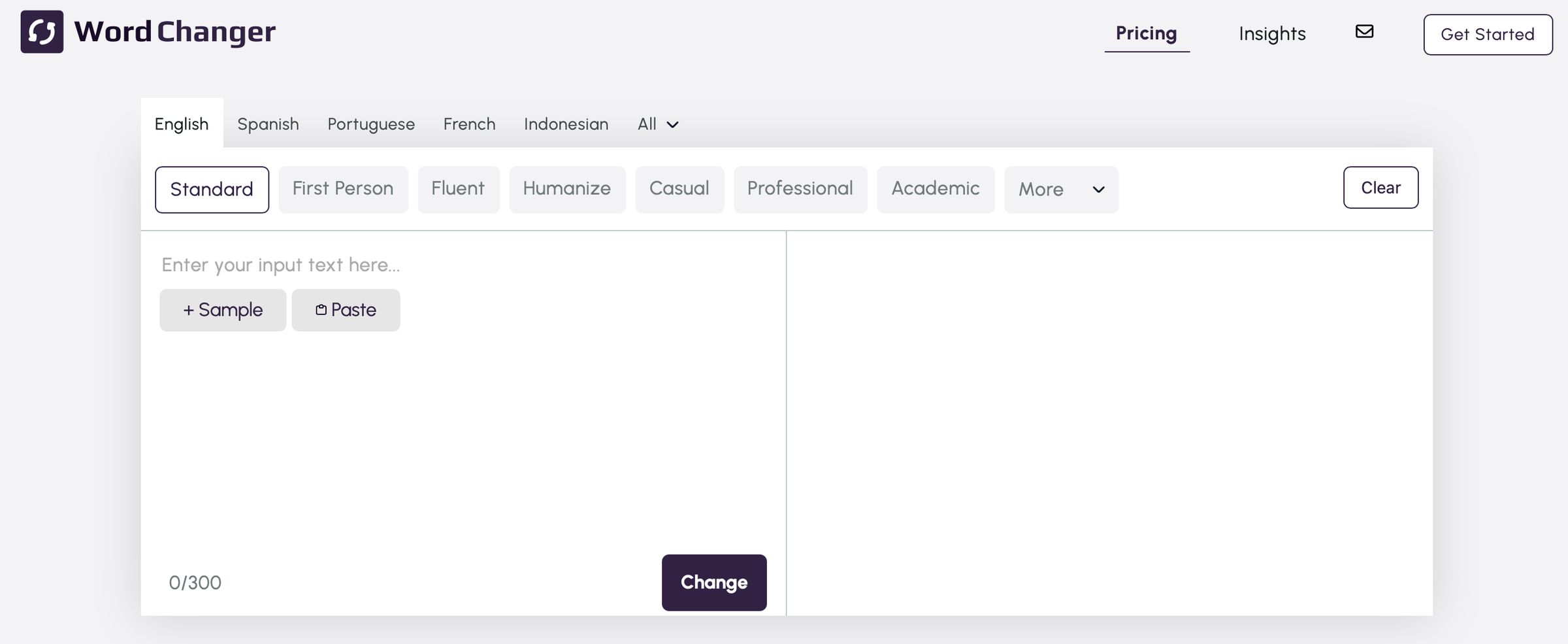This screenshot has height=644, width=1568.
Task: Select the Casual tone
Action: point(679,190)
